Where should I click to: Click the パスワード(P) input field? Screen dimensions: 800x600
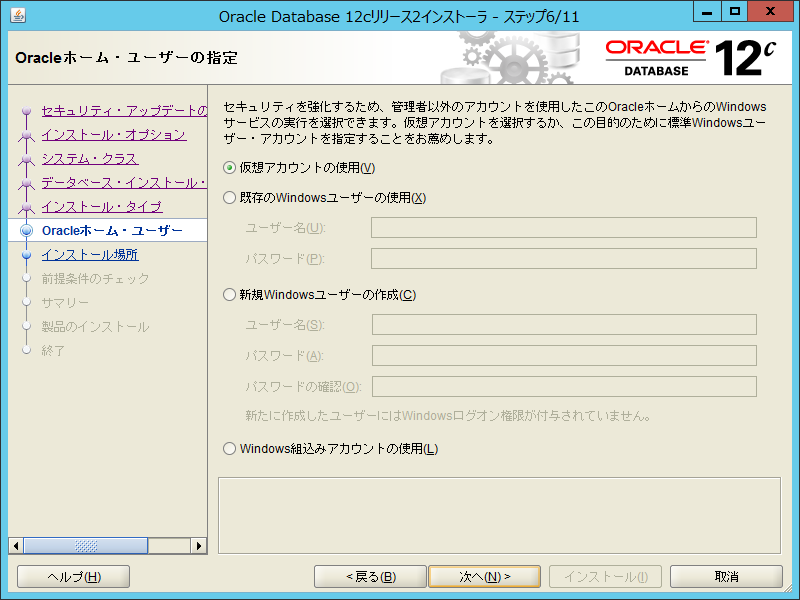pyautogui.click(x=564, y=259)
